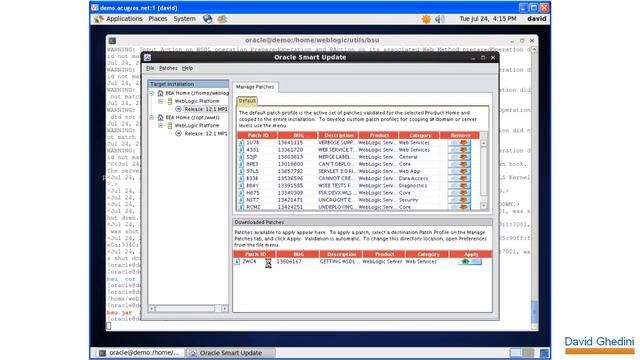640x360 pixels.
Task: Open info icon for patch 97LS
Action: pos(241,171)
